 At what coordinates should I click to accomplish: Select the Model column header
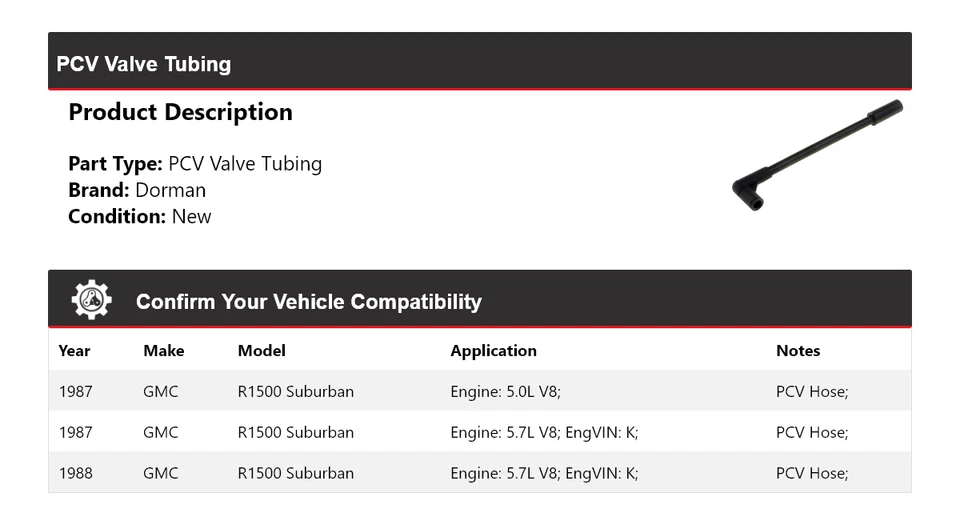click(261, 351)
